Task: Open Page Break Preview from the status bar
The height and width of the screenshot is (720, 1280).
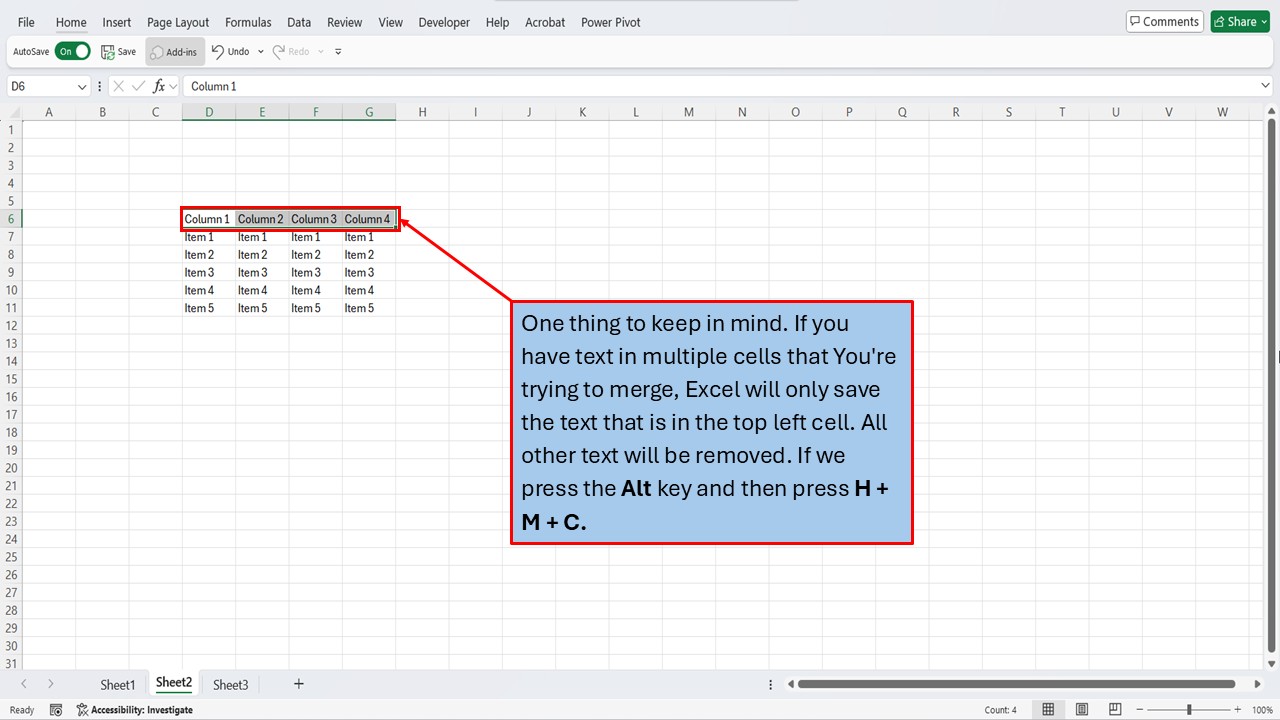Action: (1114, 709)
